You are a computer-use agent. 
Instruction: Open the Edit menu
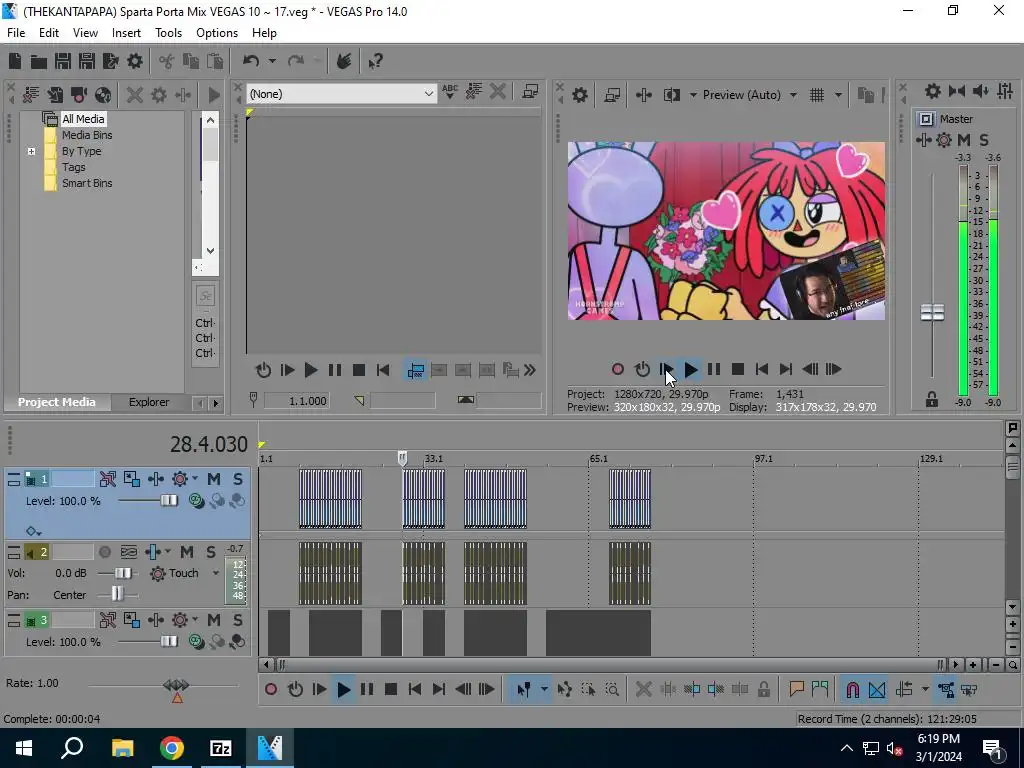tap(48, 33)
